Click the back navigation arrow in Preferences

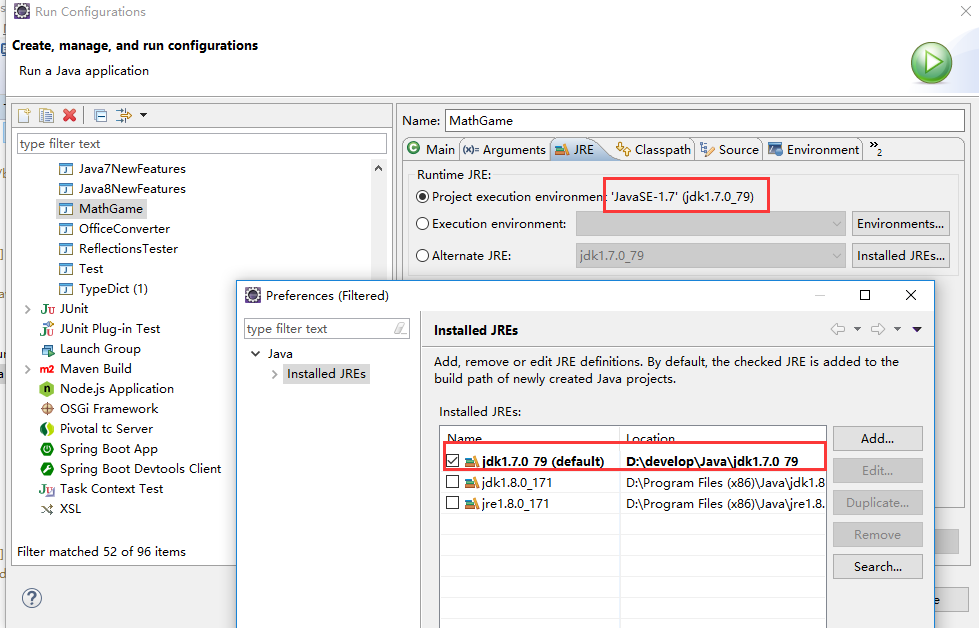pyautogui.click(x=837, y=330)
